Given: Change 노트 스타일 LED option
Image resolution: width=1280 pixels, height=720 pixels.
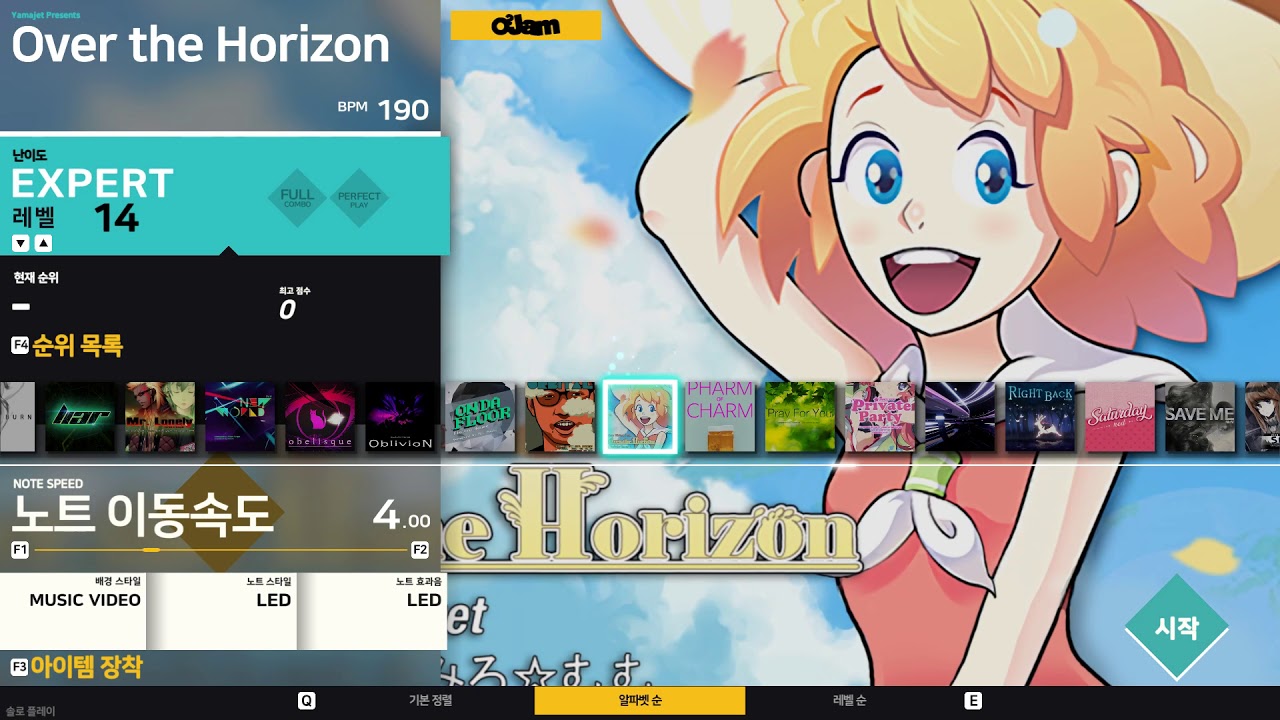Looking at the screenshot, I should [x=222, y=611].
